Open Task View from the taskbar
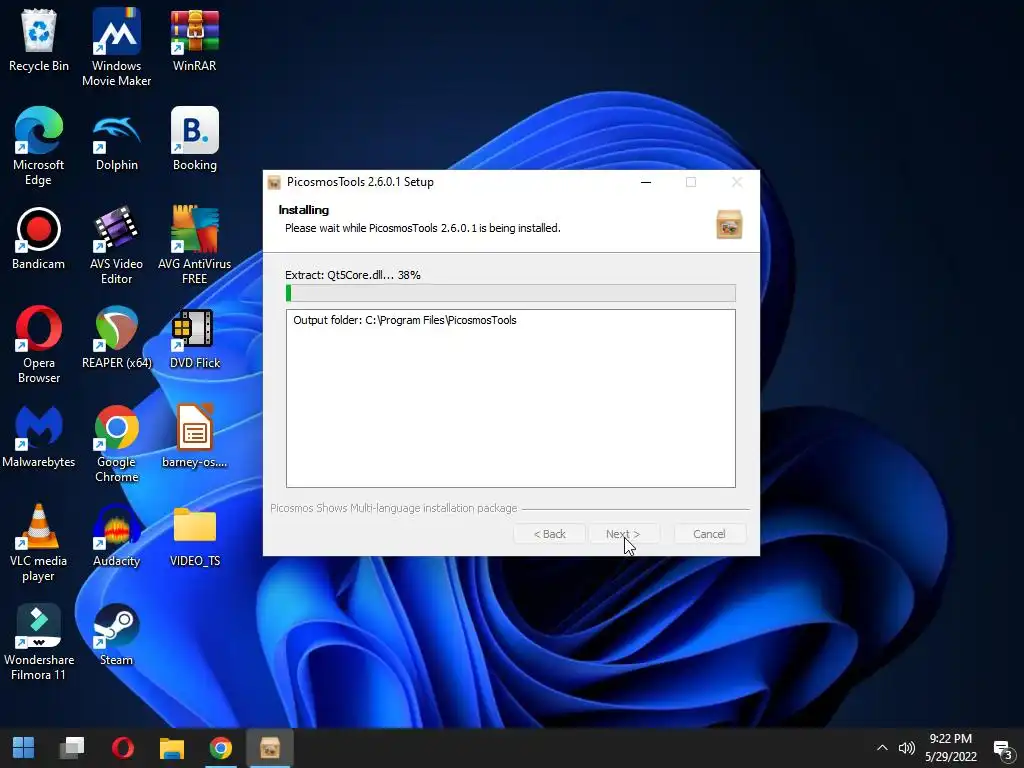Viewport: 1024px width, 768px height. [x=72, y=748]
